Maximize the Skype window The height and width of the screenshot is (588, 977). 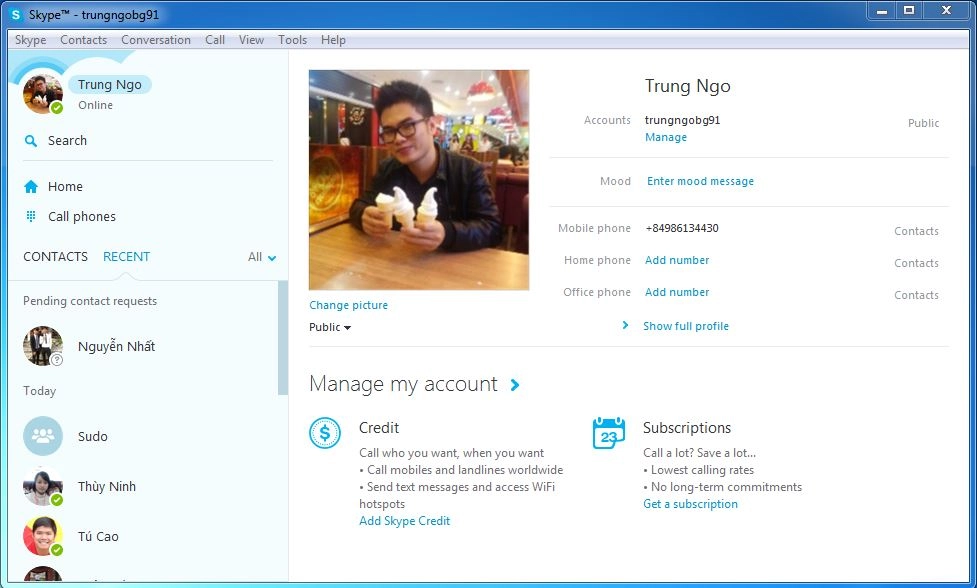click(909, 11)
